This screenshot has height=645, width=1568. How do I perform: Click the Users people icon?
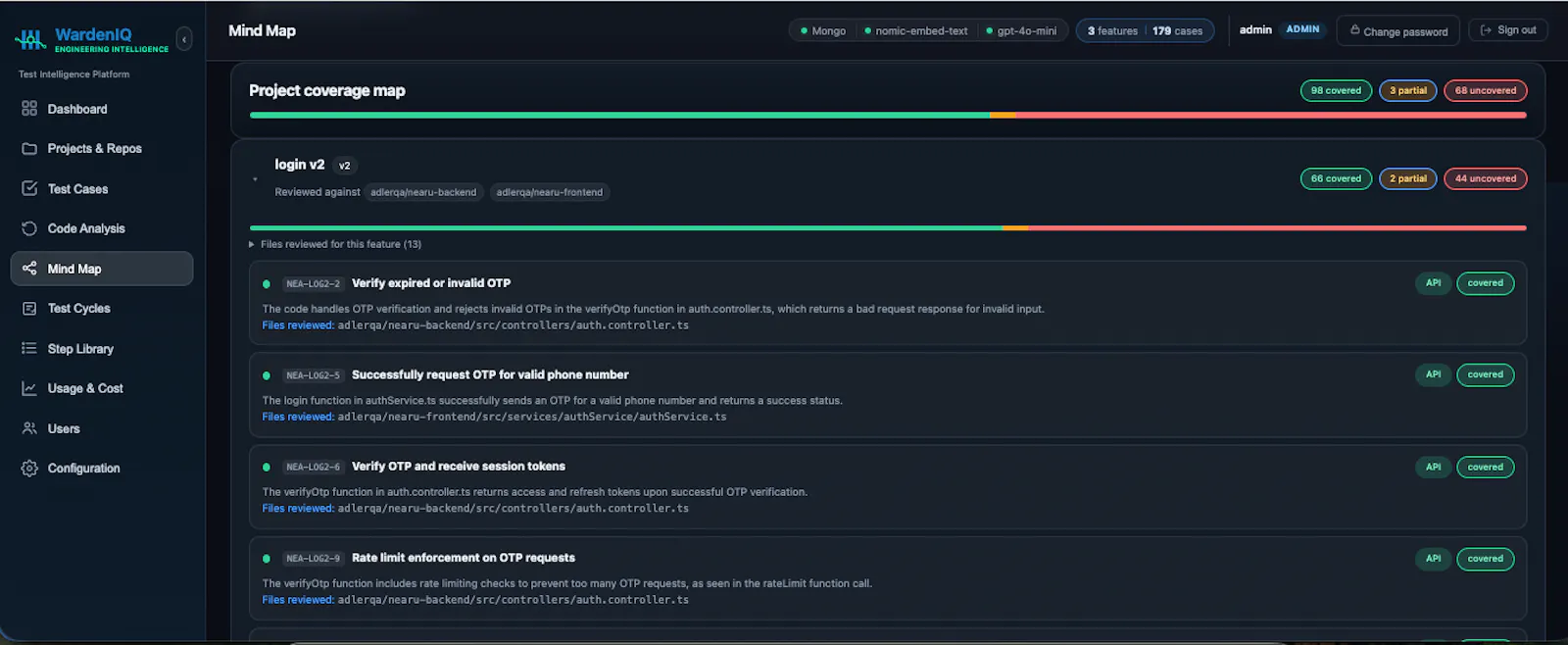29,428
